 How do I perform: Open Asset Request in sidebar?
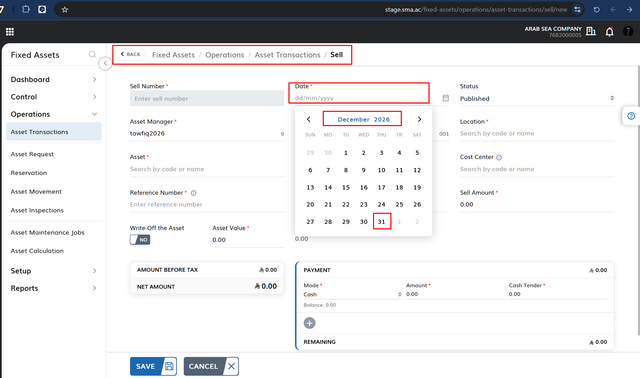pyautogui.click(x=32, y=154)
